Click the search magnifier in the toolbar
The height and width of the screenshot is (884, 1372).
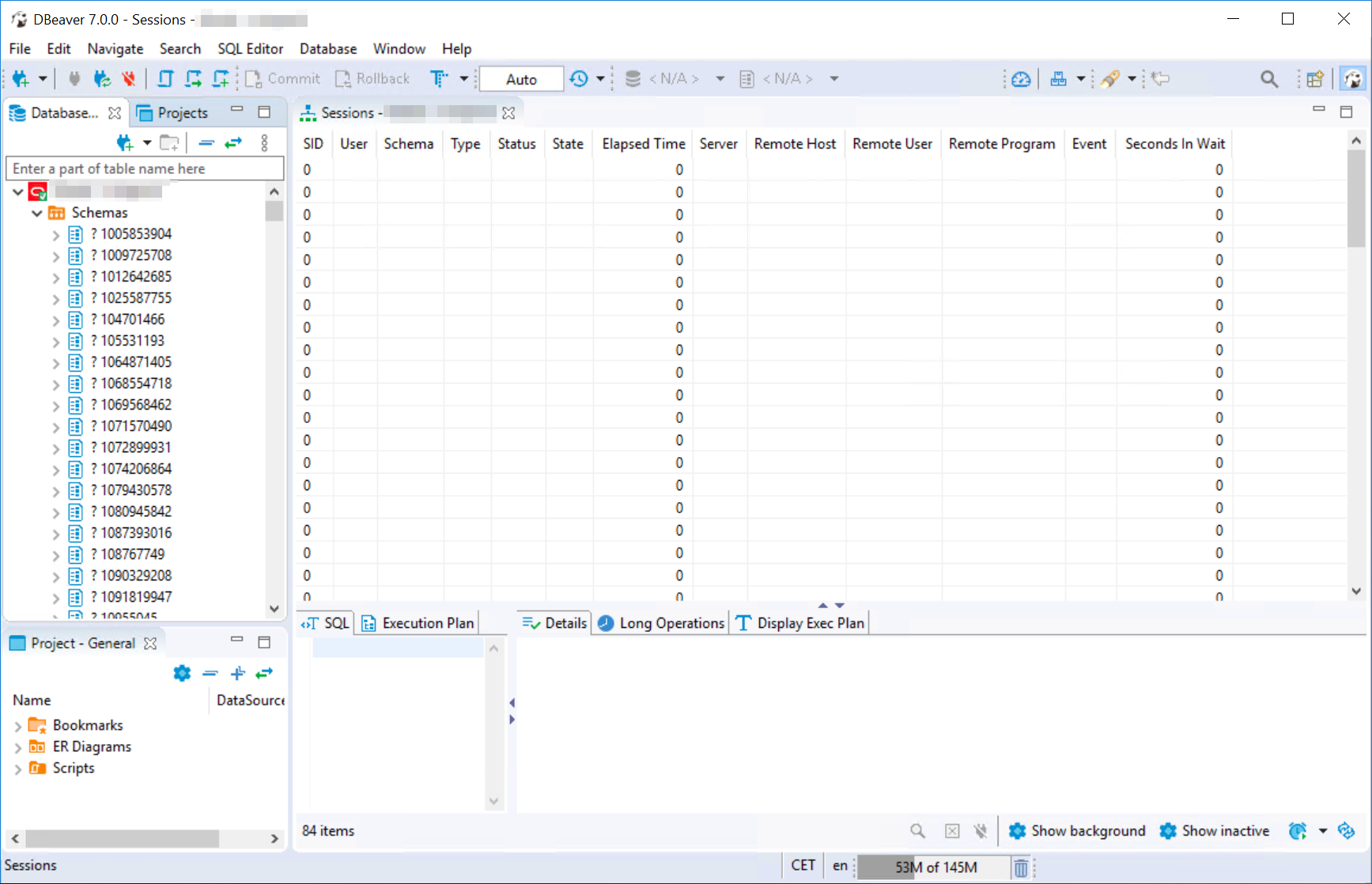[x=1269, y=78]
